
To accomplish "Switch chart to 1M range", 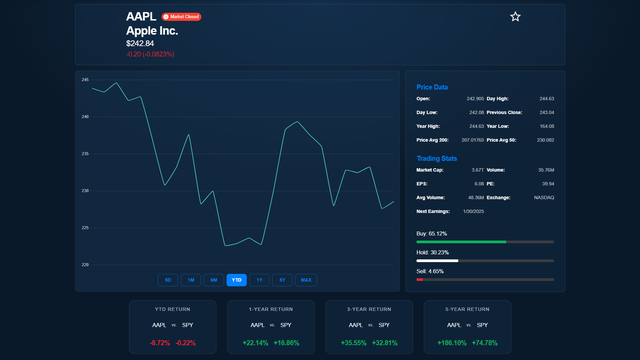I will point(191,280).
